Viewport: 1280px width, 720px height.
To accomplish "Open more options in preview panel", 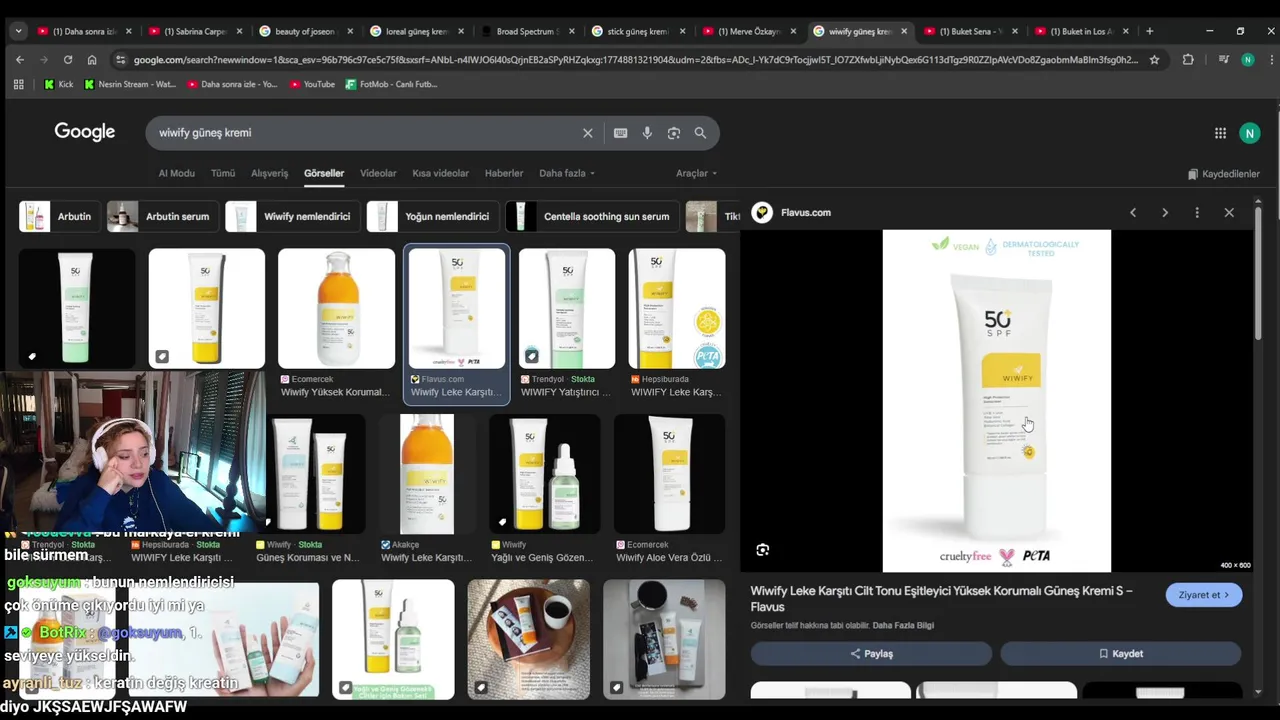I will coord(1197,212).
